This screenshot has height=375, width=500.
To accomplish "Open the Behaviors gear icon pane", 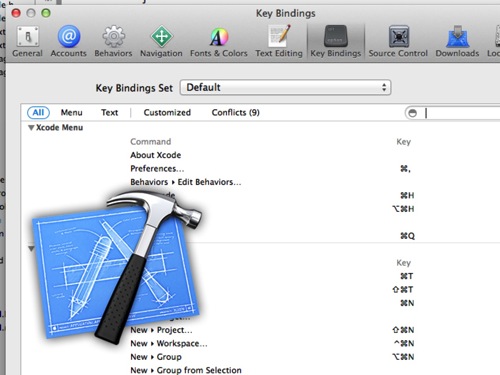I will (x=113, y=41).
